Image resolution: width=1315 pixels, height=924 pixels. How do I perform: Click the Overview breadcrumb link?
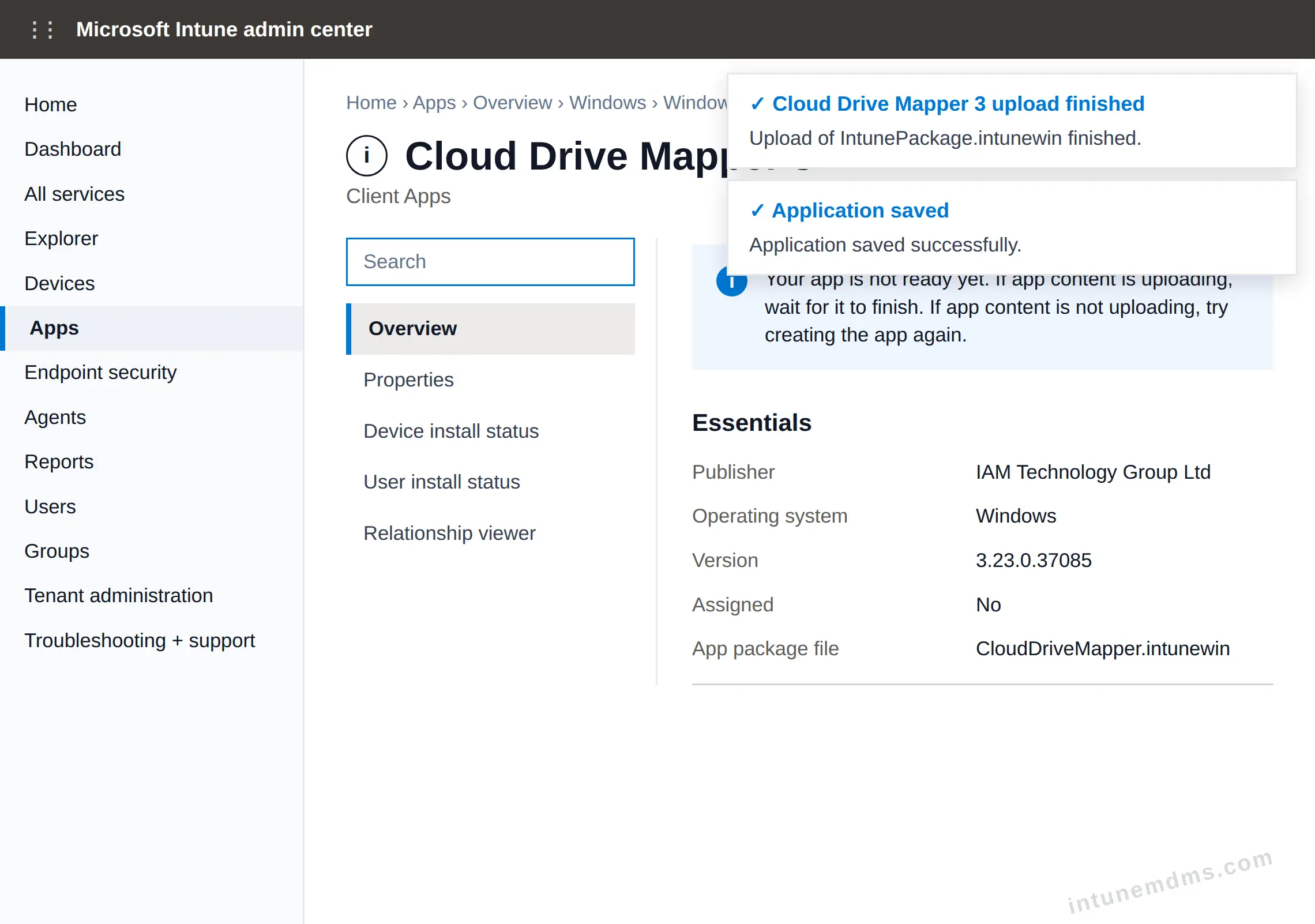512,103
